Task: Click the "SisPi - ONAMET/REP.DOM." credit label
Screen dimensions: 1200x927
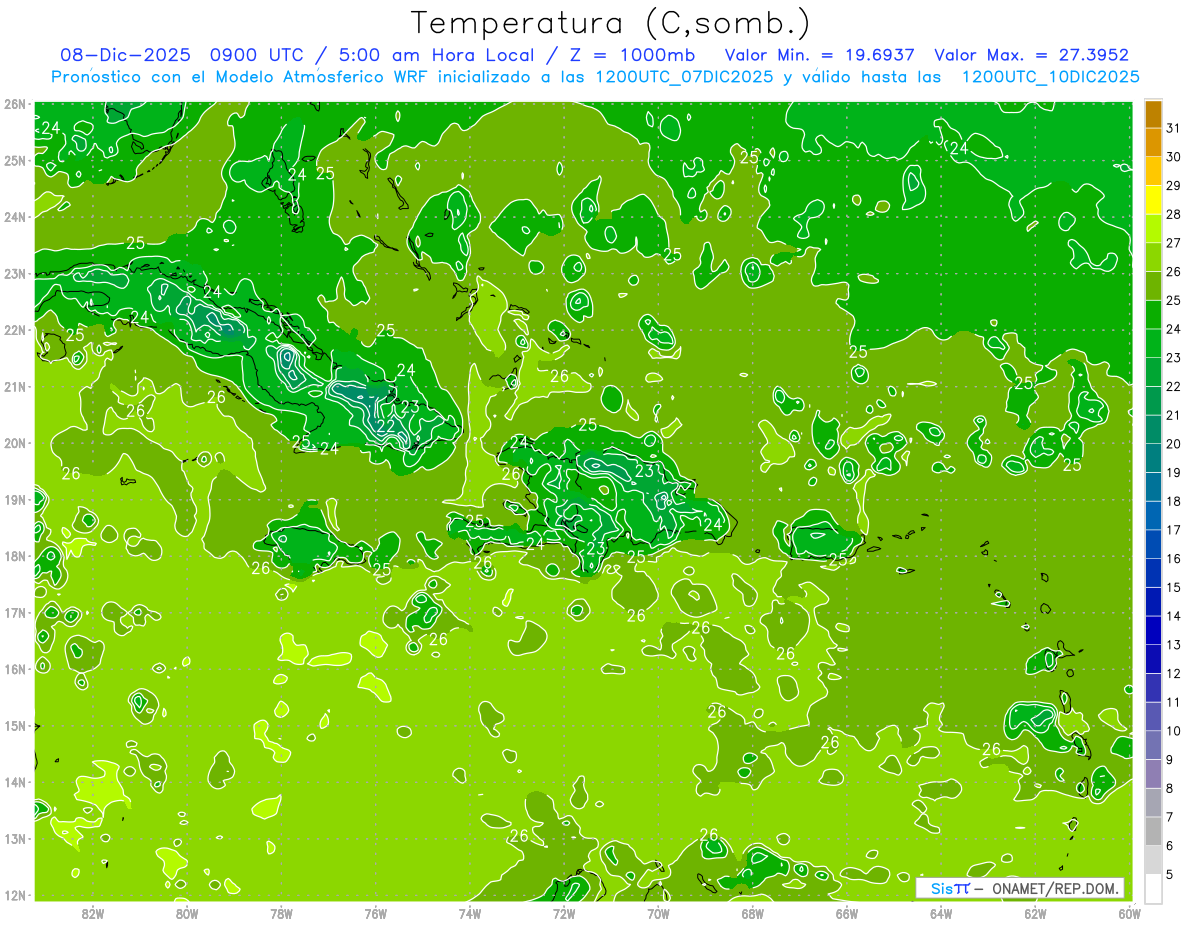Action: pos(1021,888)
